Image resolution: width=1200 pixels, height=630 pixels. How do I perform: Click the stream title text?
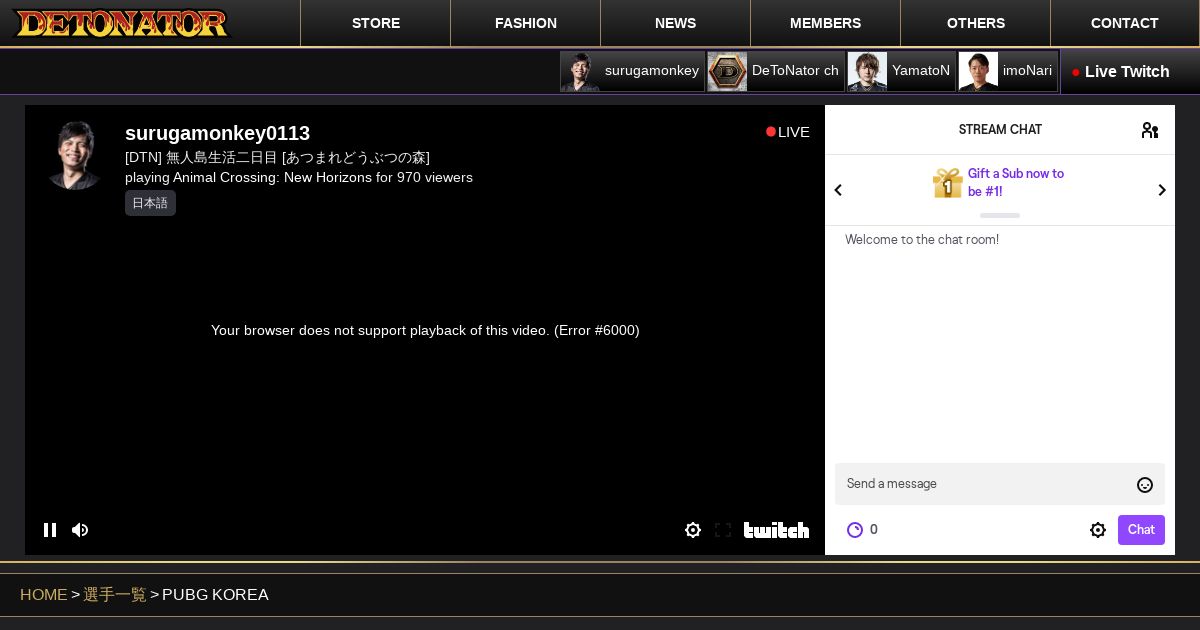(277, 157)
